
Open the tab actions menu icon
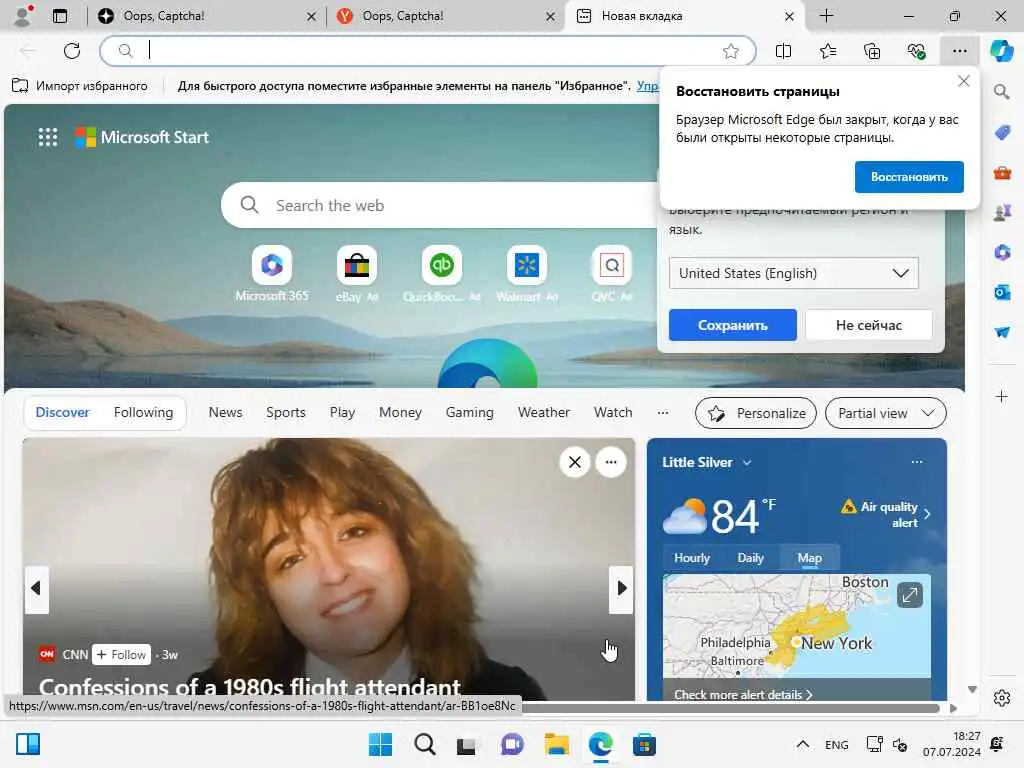[x=59, y=16]
